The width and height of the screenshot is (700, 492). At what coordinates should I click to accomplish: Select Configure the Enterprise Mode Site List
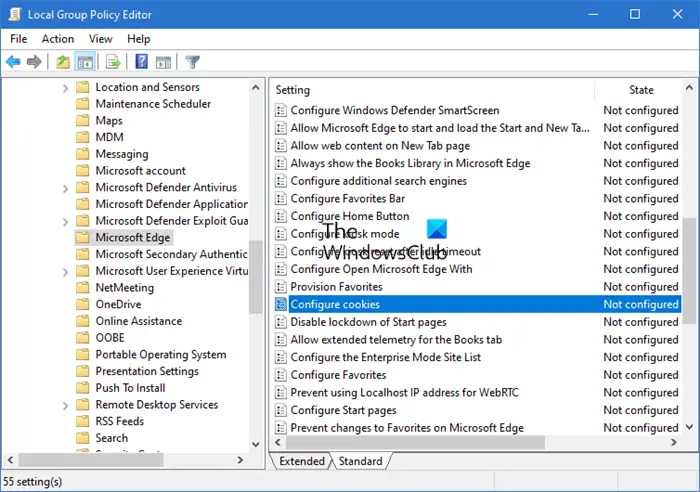pyautogui.click(x=386, y=357)
